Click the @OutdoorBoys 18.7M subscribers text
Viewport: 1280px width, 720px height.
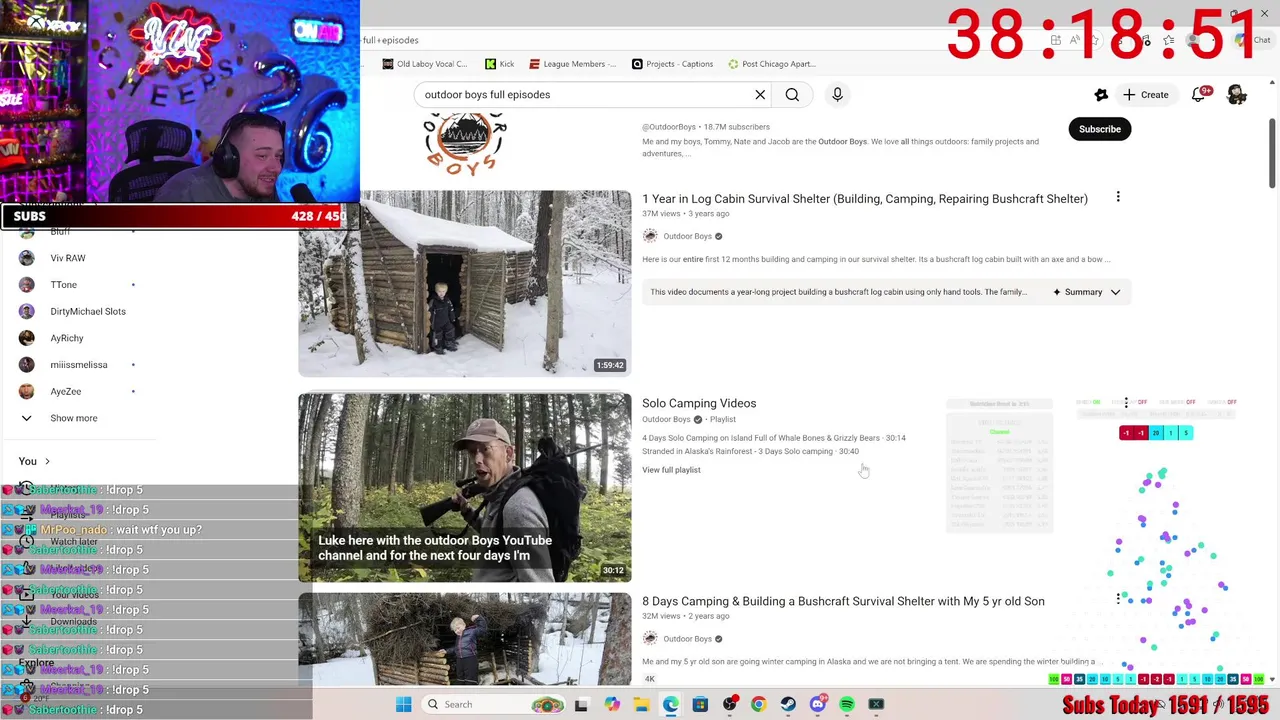(x=706, y=127)
